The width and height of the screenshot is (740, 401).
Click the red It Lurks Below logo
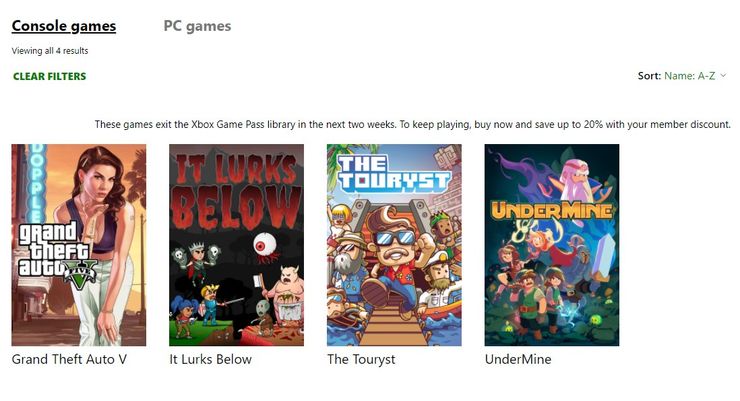click(237, 190)
